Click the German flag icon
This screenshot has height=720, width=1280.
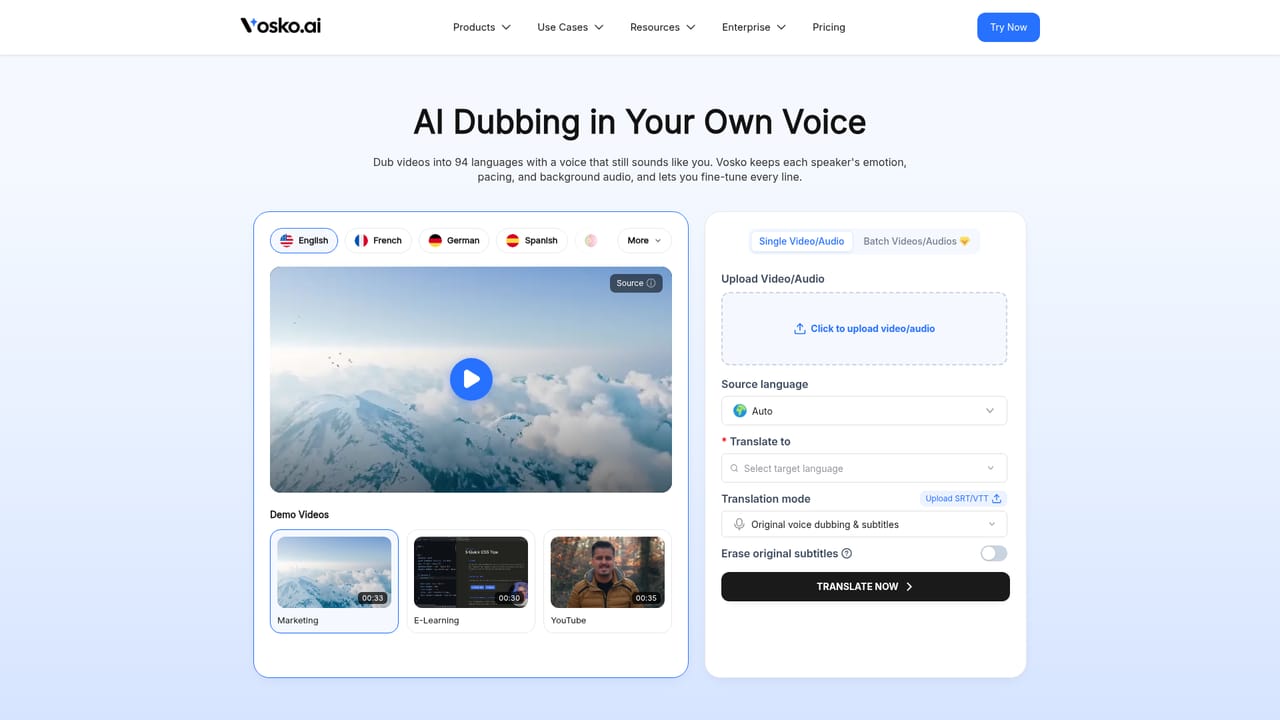click(x=435, y=240)
